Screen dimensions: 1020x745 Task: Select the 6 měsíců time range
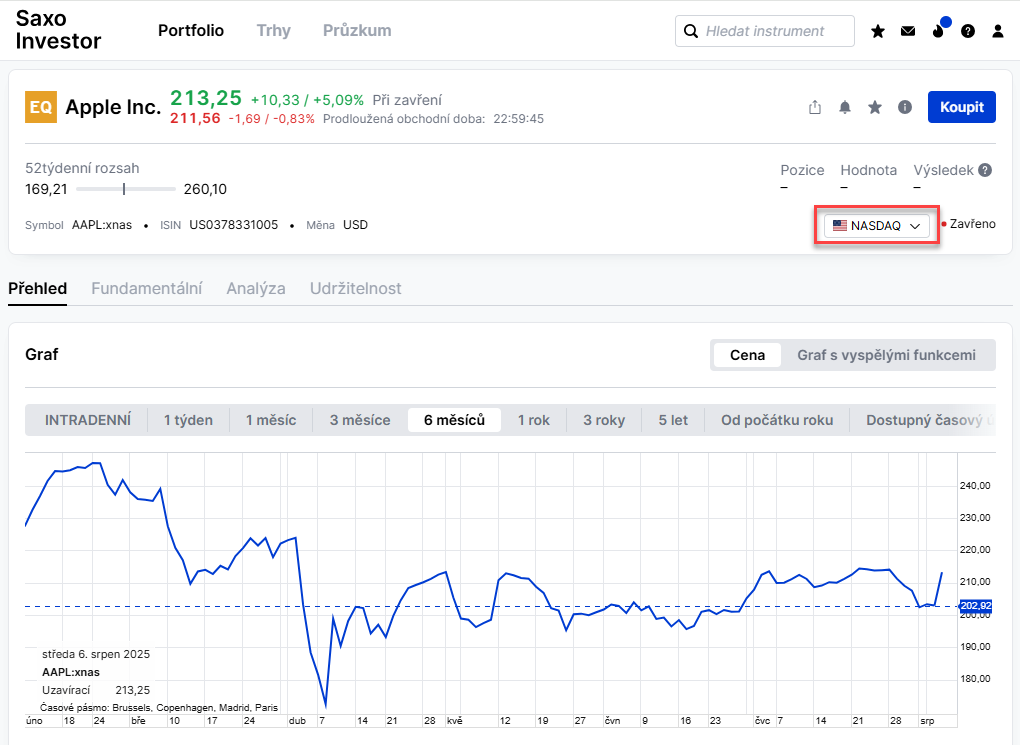pos(454,420)
